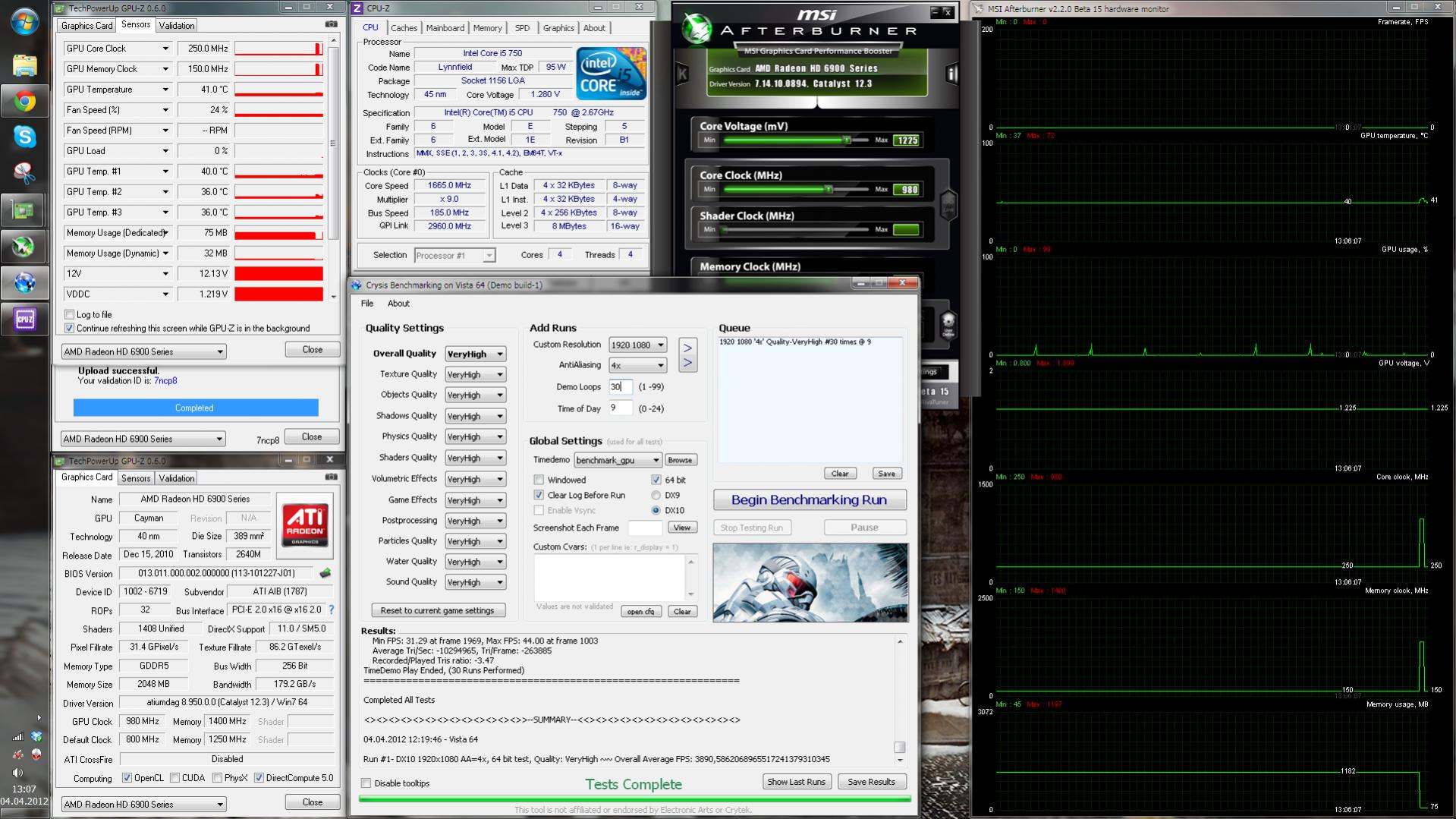Select the DX9 radio button
This screenshot has width=1456, height=819.
656,495
